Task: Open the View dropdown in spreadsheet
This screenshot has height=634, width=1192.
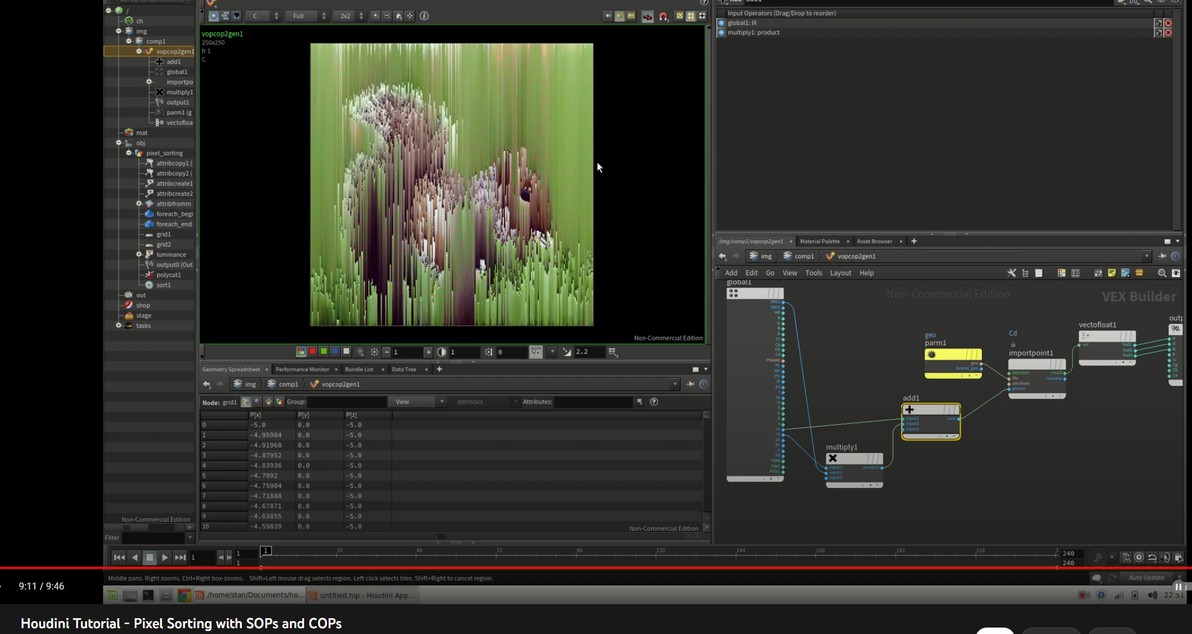Action: (417, 402)
